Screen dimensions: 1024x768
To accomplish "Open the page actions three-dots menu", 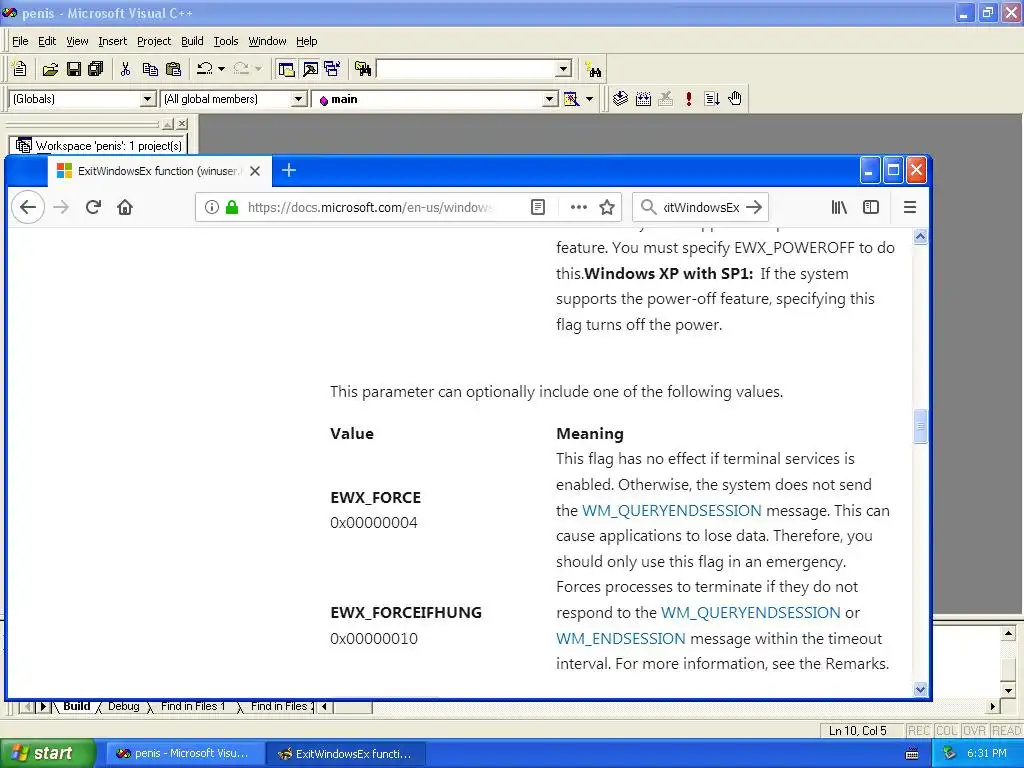I will click(x=579, y=207).
